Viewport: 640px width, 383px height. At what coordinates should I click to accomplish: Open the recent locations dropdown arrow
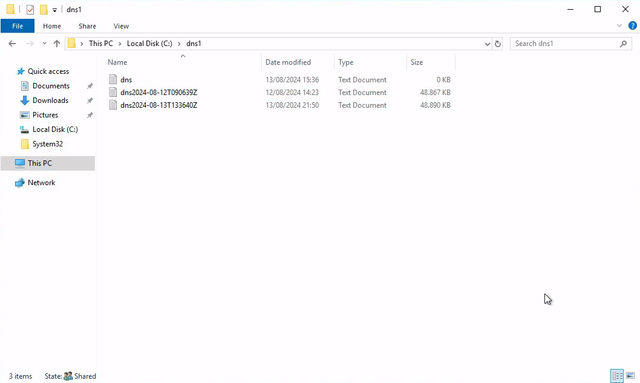point(44,44)
